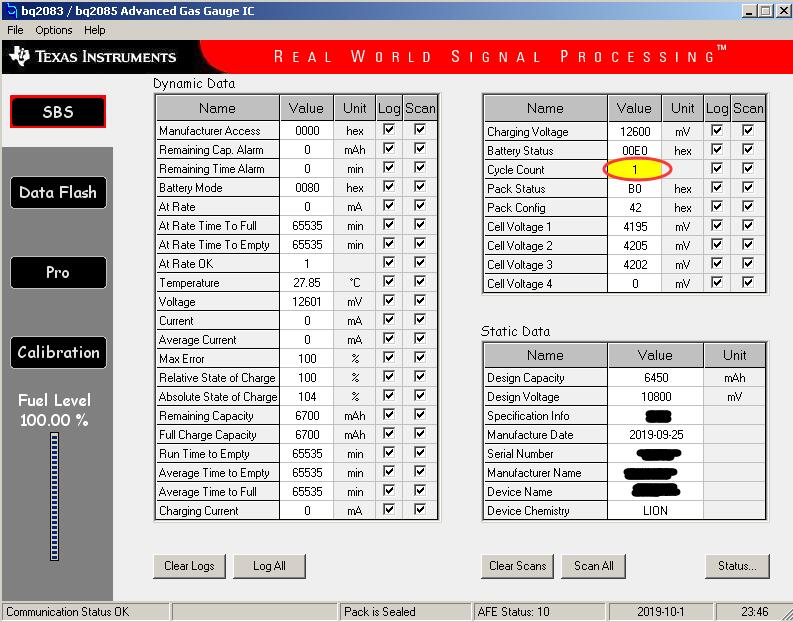Click the Design Capacity value 6450
Image resolution: width=793 pixels, height=622 pixels.
tap(656, 378)
